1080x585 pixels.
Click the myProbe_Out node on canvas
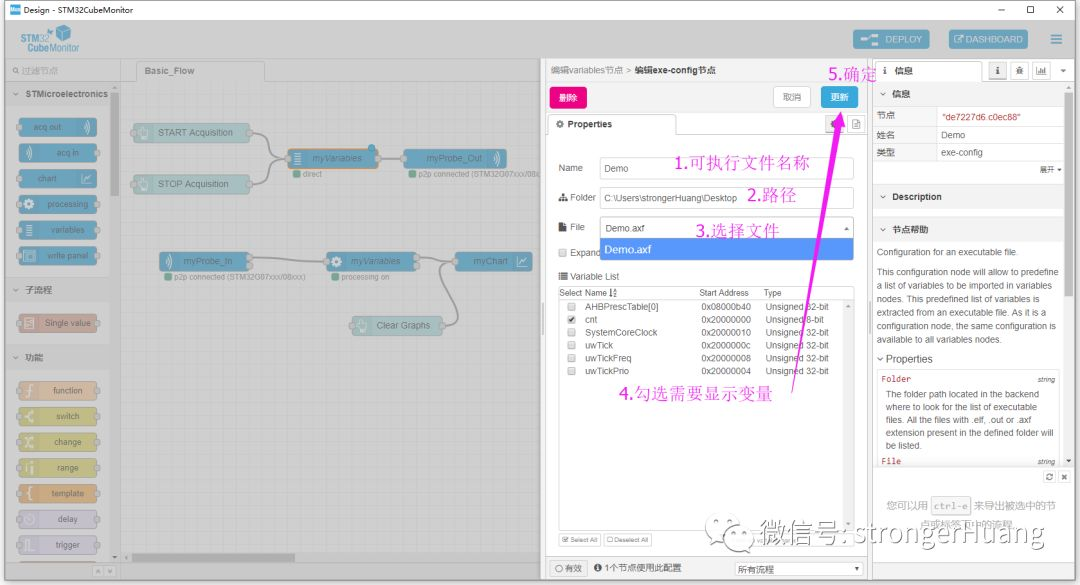pyautogui.click(x=455, y=158)
